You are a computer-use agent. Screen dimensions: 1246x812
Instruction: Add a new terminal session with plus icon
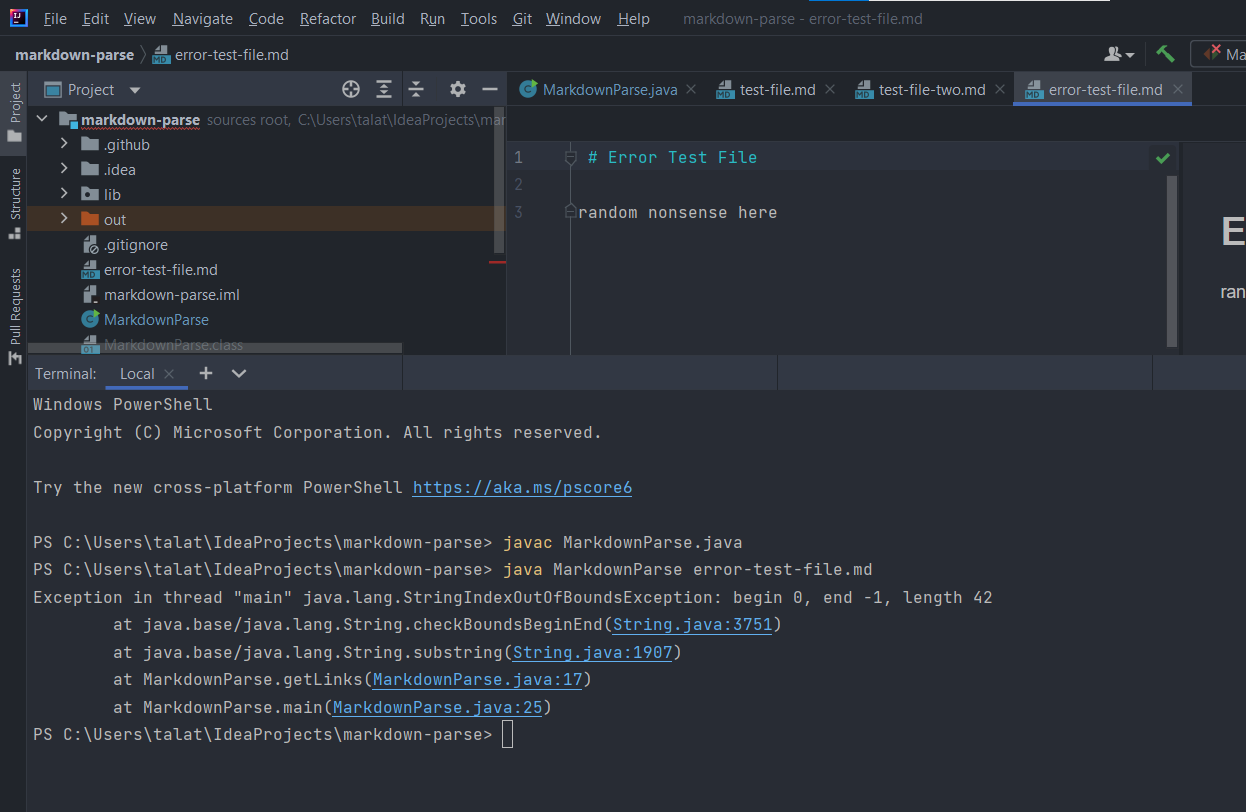tap(206, 373)
